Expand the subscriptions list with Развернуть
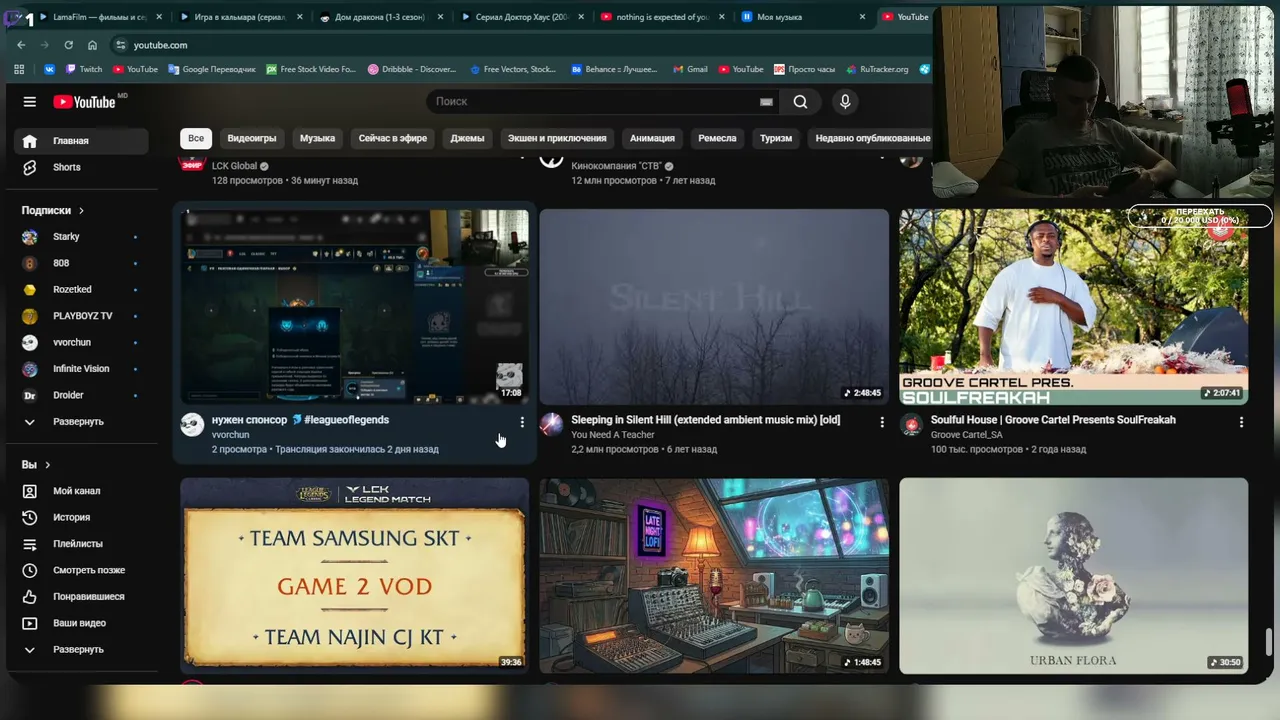The image size is (1280, 720). (x=82, y=422)
